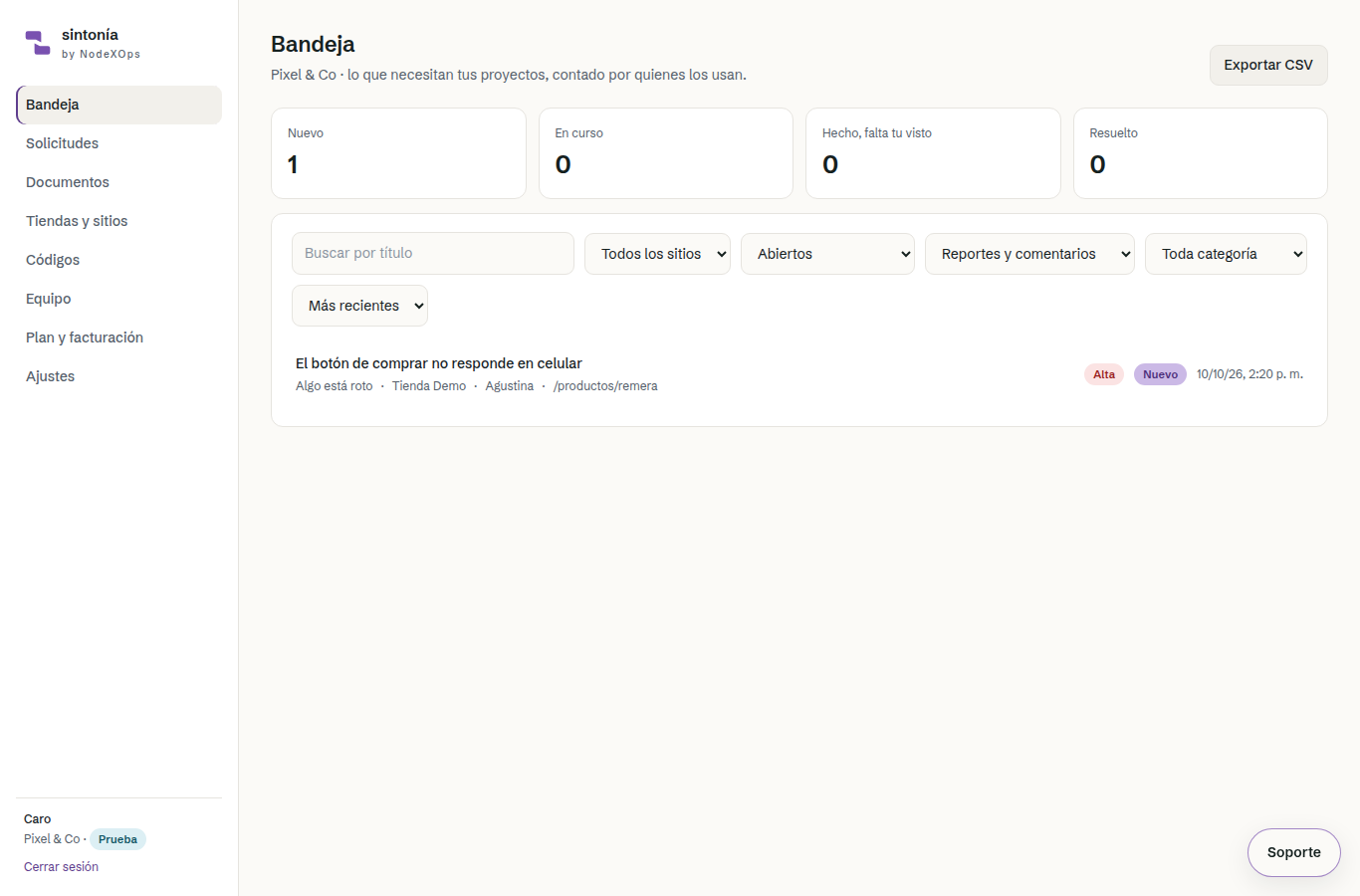This screenshot has width=1360, height=896.
Task: Select the Bandeja sidebar item
Action: coord(118,105)
